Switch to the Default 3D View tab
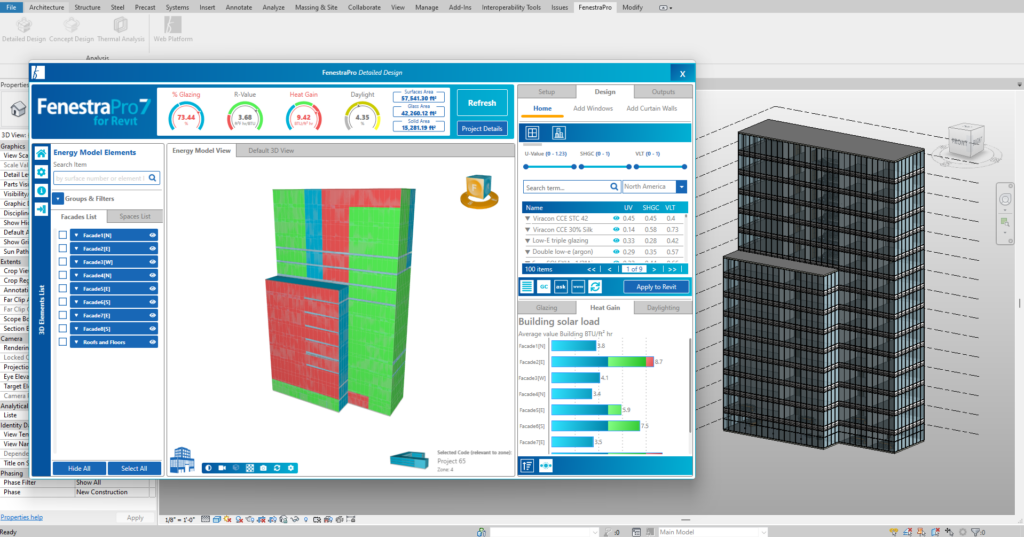The width and height of the screenshot is (1024, 537). (x=271, y=150)
